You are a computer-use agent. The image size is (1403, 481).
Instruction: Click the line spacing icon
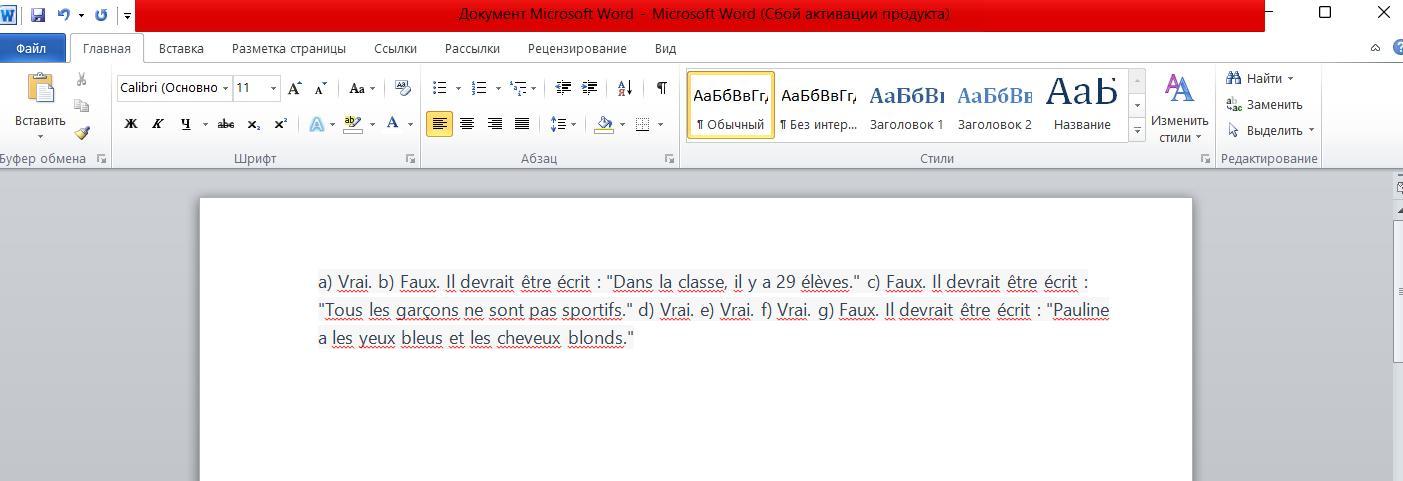point(558,124)
